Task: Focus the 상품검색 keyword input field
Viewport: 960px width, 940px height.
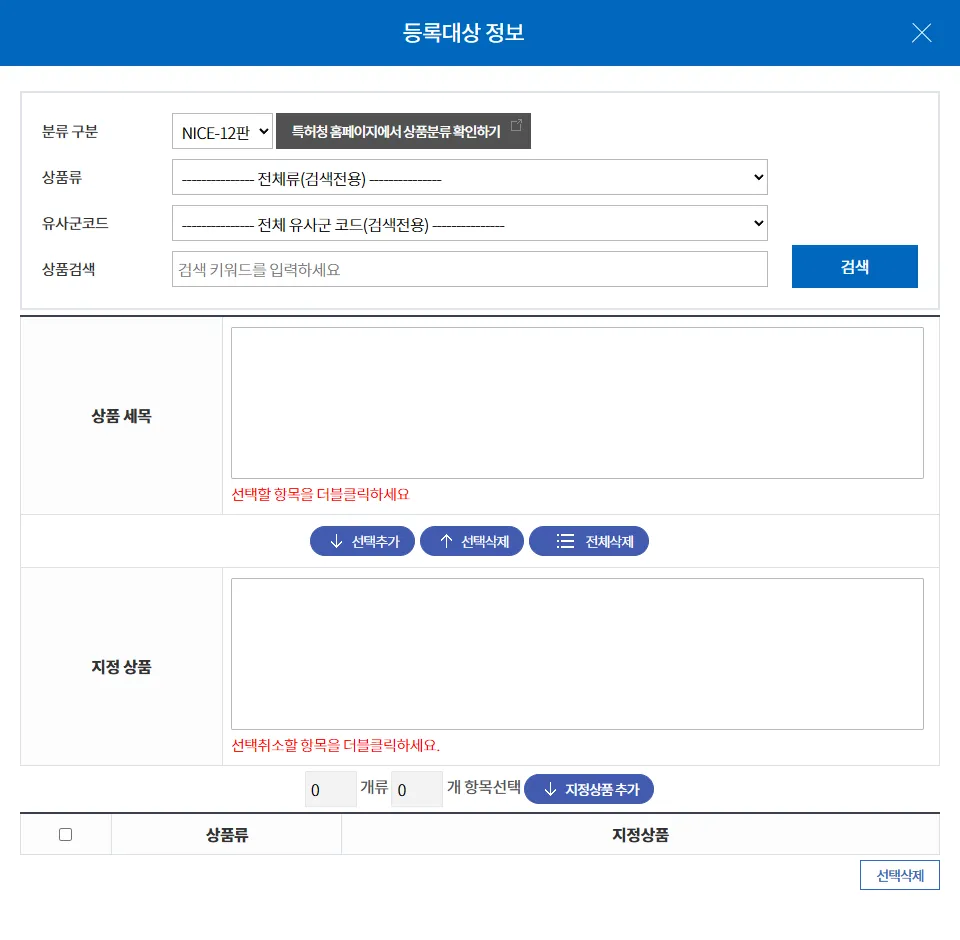Action: (x=469, y=269)
